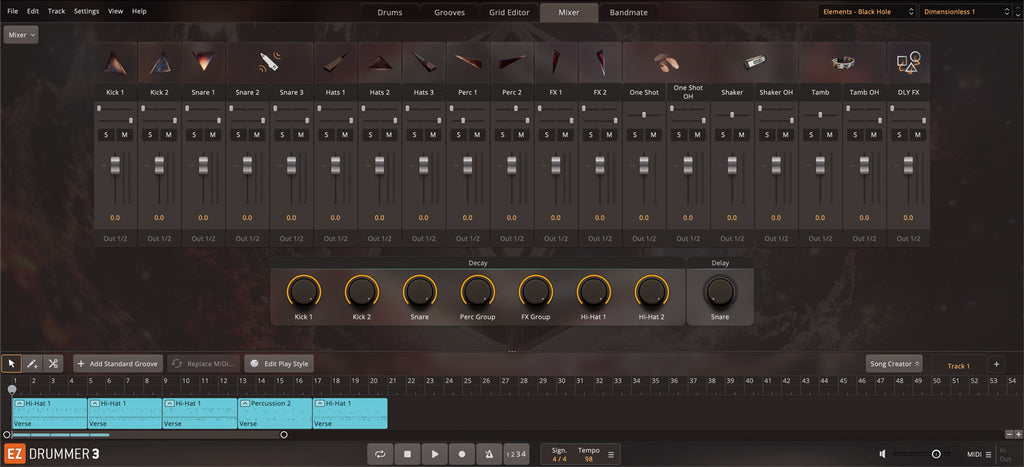1024x467 pixels.
Task: Solo the Kick 1 channel
Action: coord(106,135)
